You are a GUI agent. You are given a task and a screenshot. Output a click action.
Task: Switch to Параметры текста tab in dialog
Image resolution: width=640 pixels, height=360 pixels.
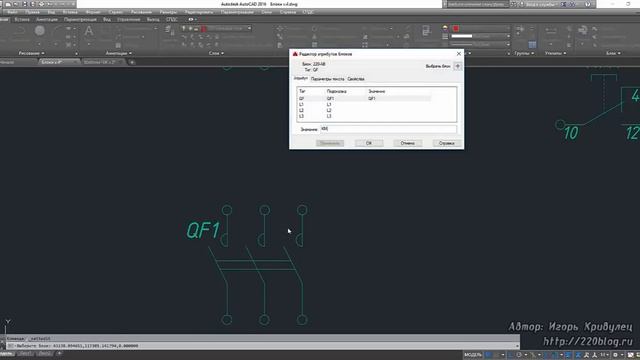[327, 79]
